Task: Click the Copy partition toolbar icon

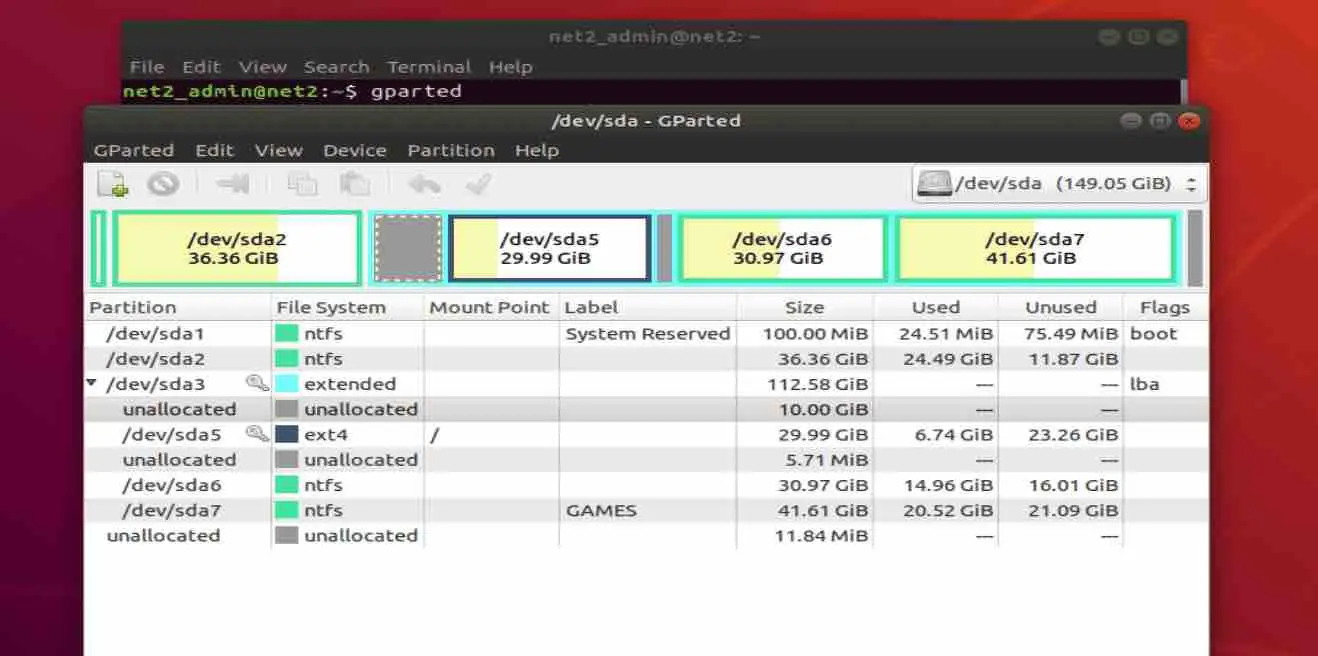Action: point(302,184)
